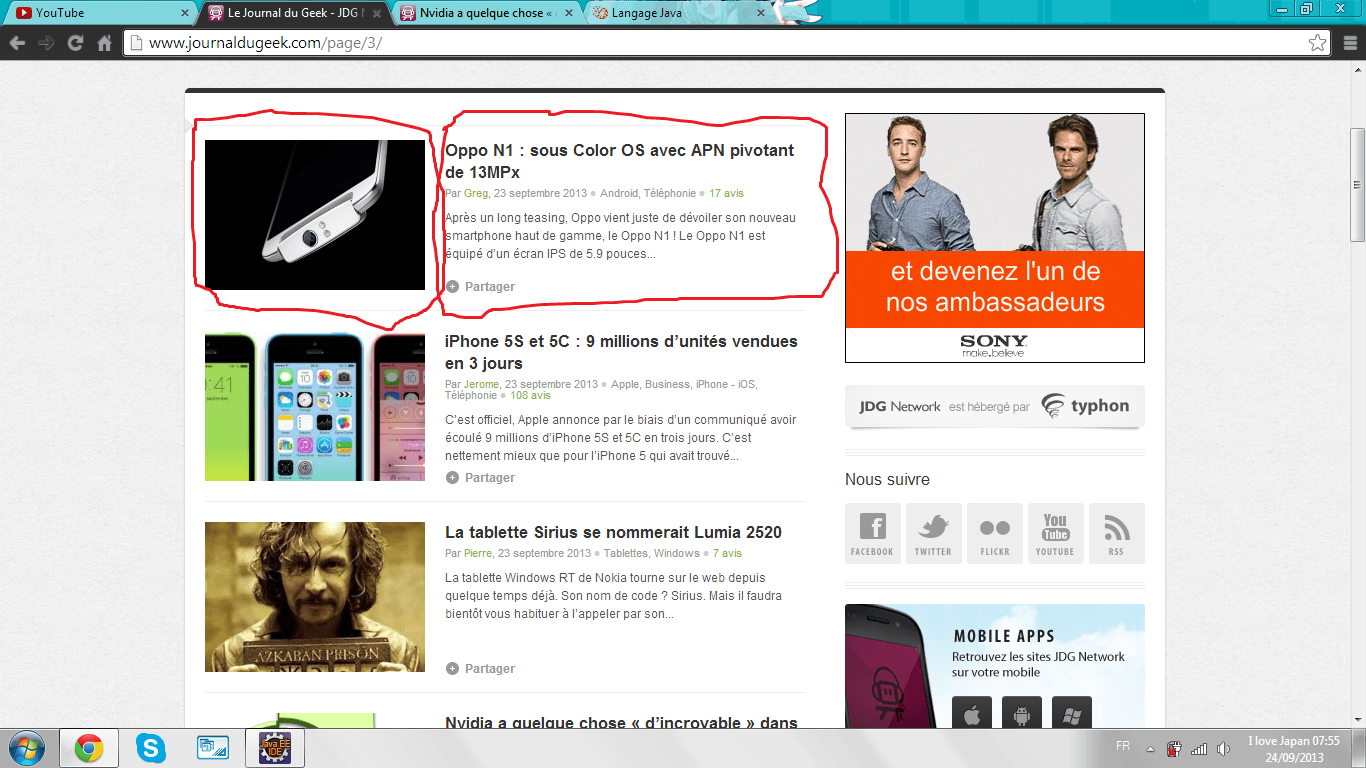Open the Windows Start menu
This screenshot has height=768, width=1366.
(27, 748)
